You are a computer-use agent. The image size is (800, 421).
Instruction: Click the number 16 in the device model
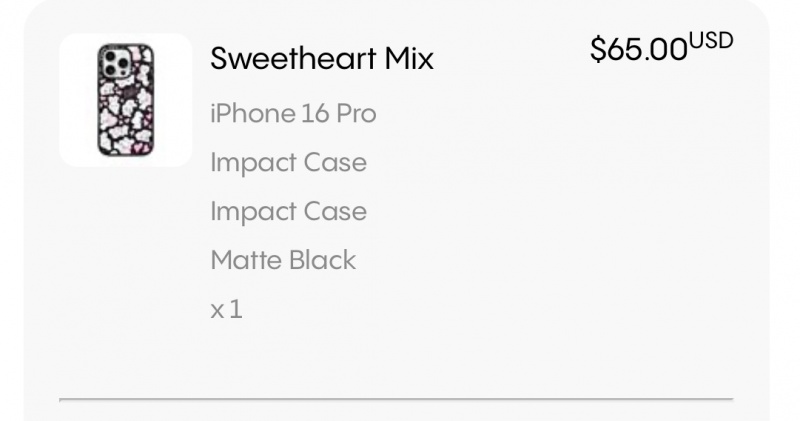(x=314, y=113)
